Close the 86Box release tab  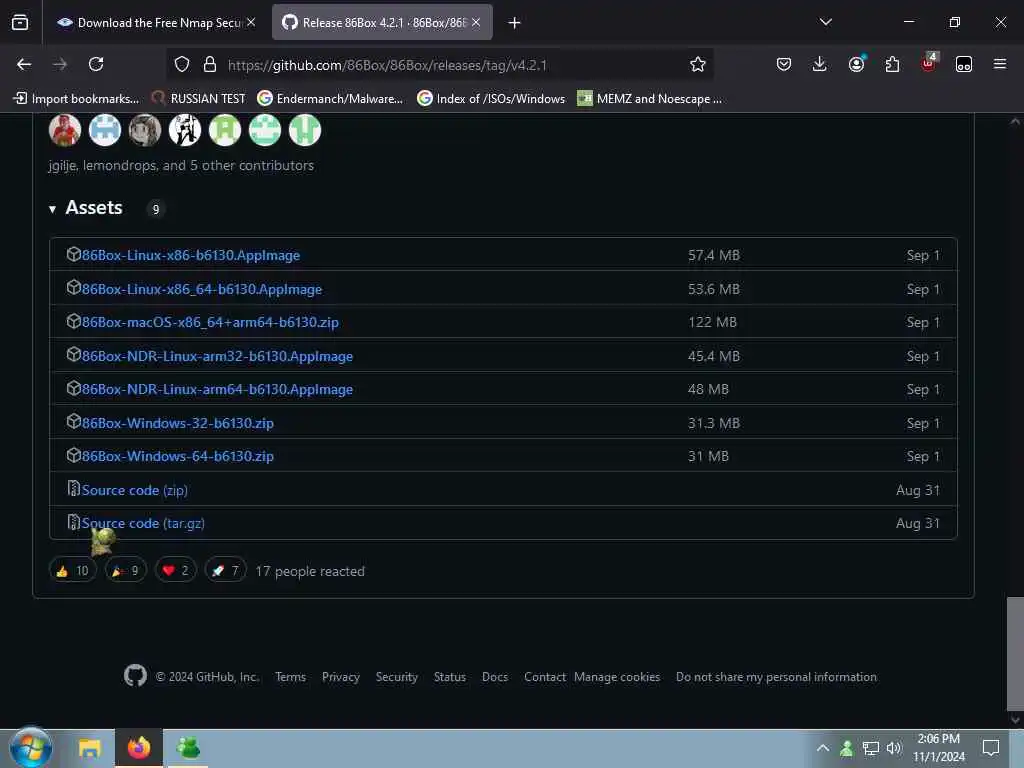pos(476,22)
